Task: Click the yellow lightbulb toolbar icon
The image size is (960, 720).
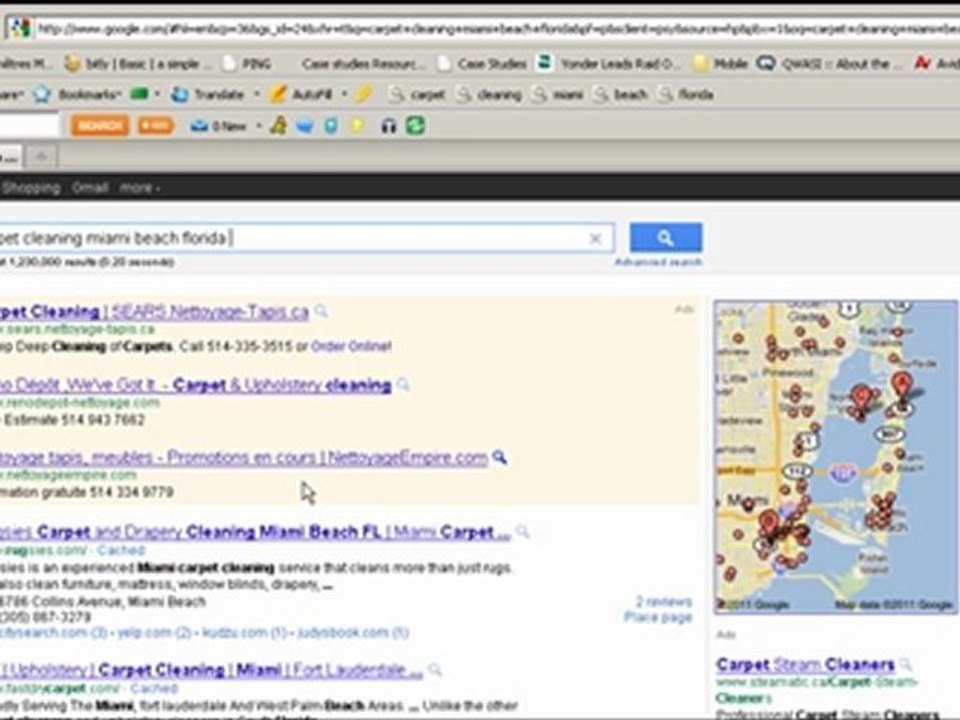Action: (x=357, y=126)
